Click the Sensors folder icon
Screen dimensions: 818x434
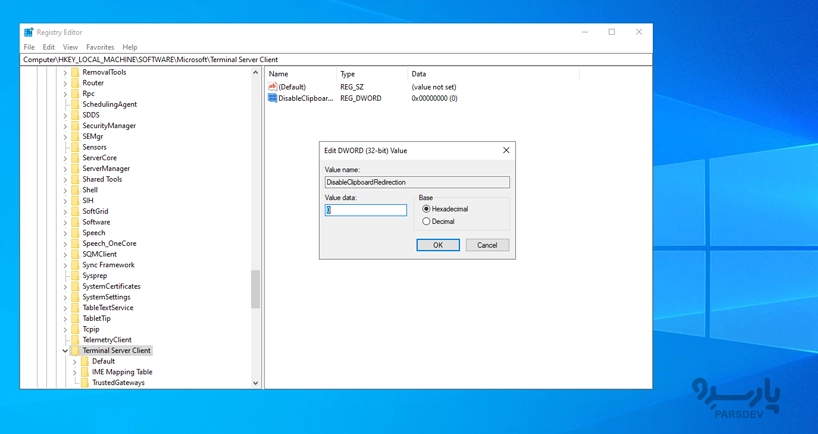[x=75, y=147]
